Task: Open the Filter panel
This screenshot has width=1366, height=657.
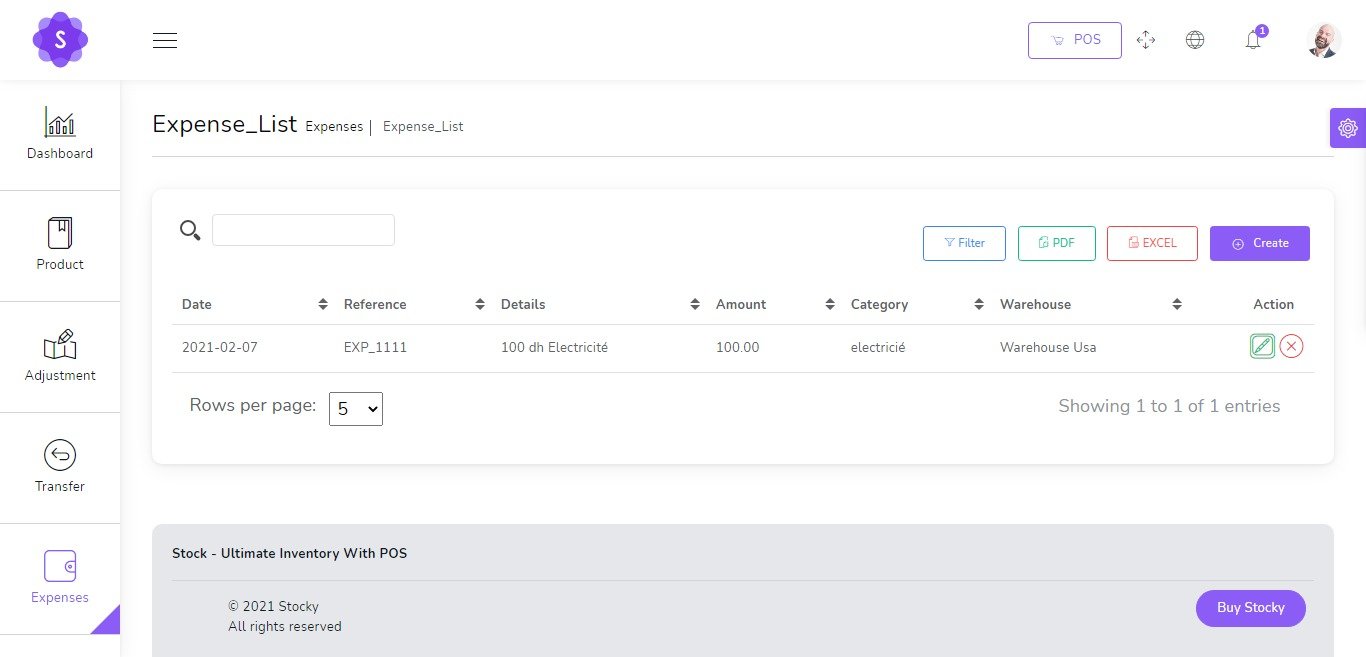Action: pos(964,243)
